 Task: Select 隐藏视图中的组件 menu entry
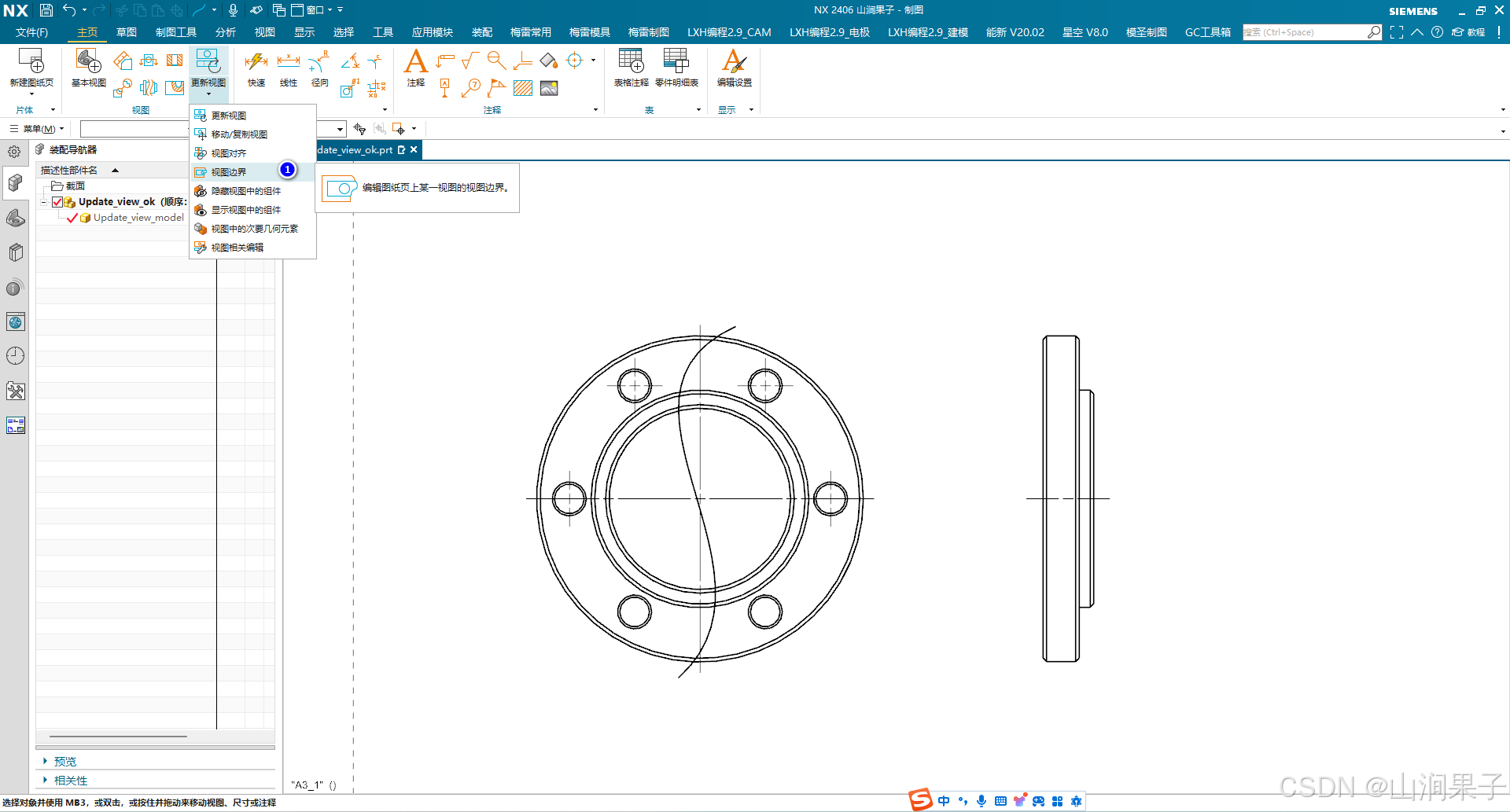[252, 191]
